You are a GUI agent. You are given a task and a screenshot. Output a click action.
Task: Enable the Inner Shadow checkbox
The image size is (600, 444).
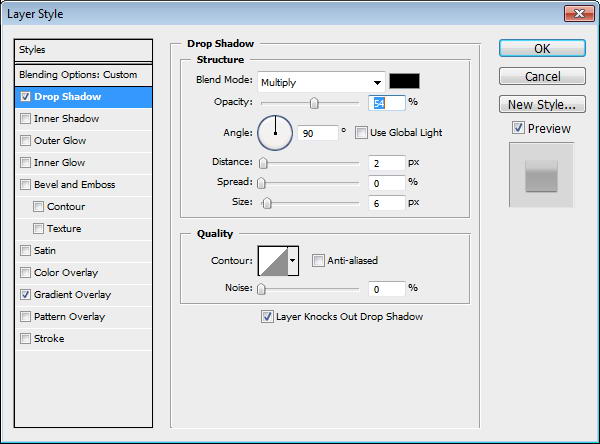25,119
